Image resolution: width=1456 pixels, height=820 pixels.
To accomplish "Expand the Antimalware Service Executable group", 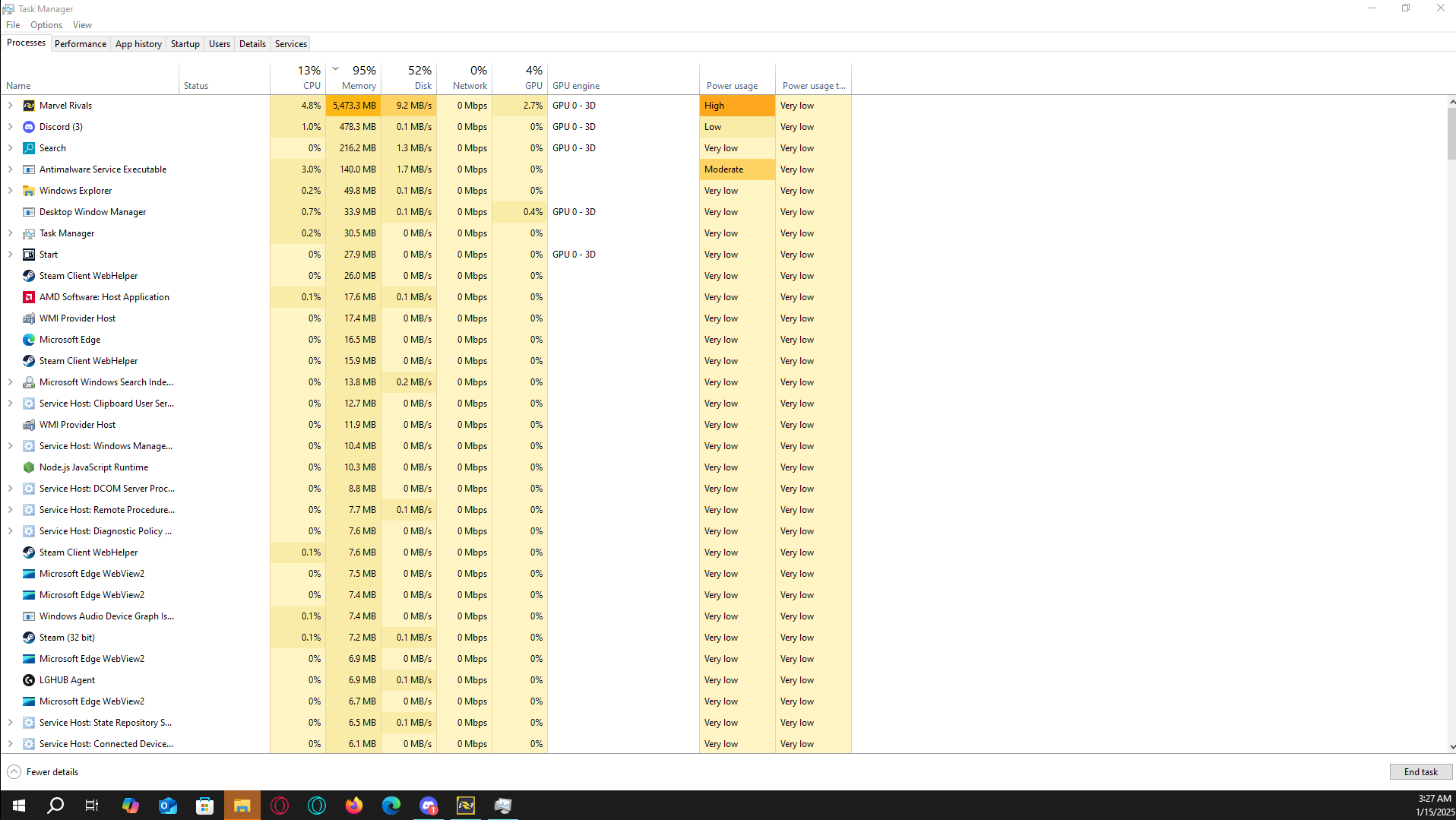I will pyautogui.click(x=11, y=169).
